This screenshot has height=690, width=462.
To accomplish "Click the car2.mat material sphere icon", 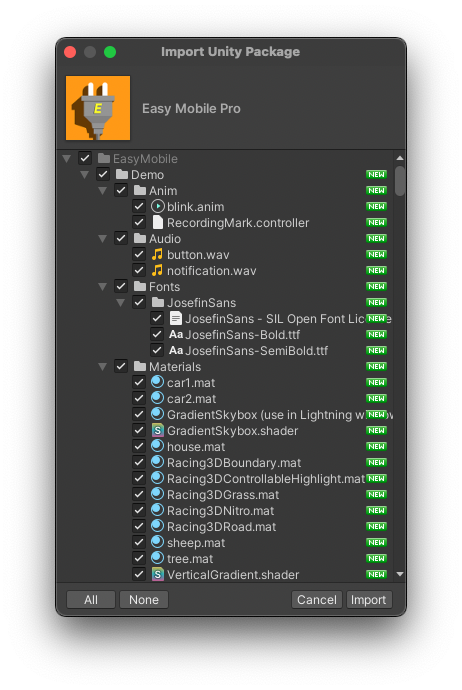I will 158,397.
